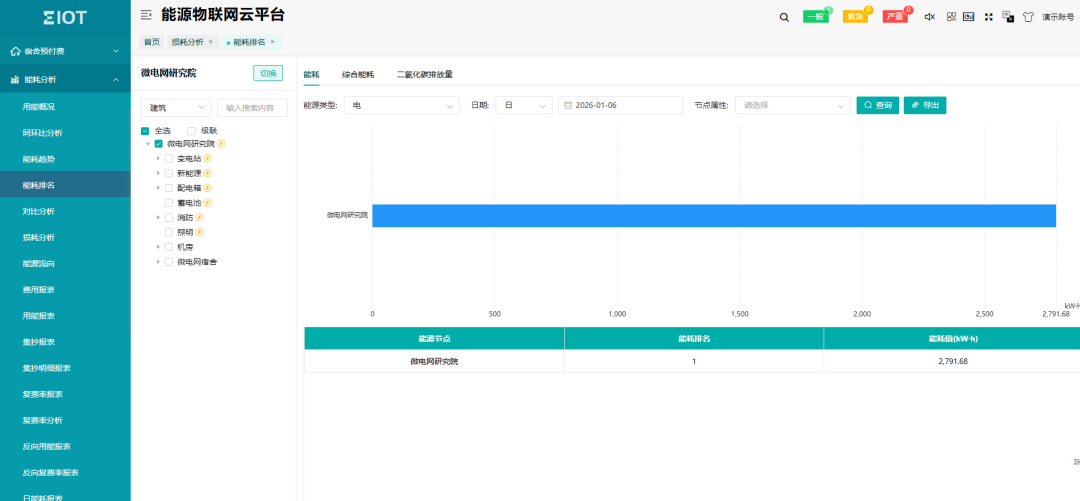Viewport: 1080px width, 501px height.
Task: Mute alarm sound with speaker icon
Action: pos(929,17)
